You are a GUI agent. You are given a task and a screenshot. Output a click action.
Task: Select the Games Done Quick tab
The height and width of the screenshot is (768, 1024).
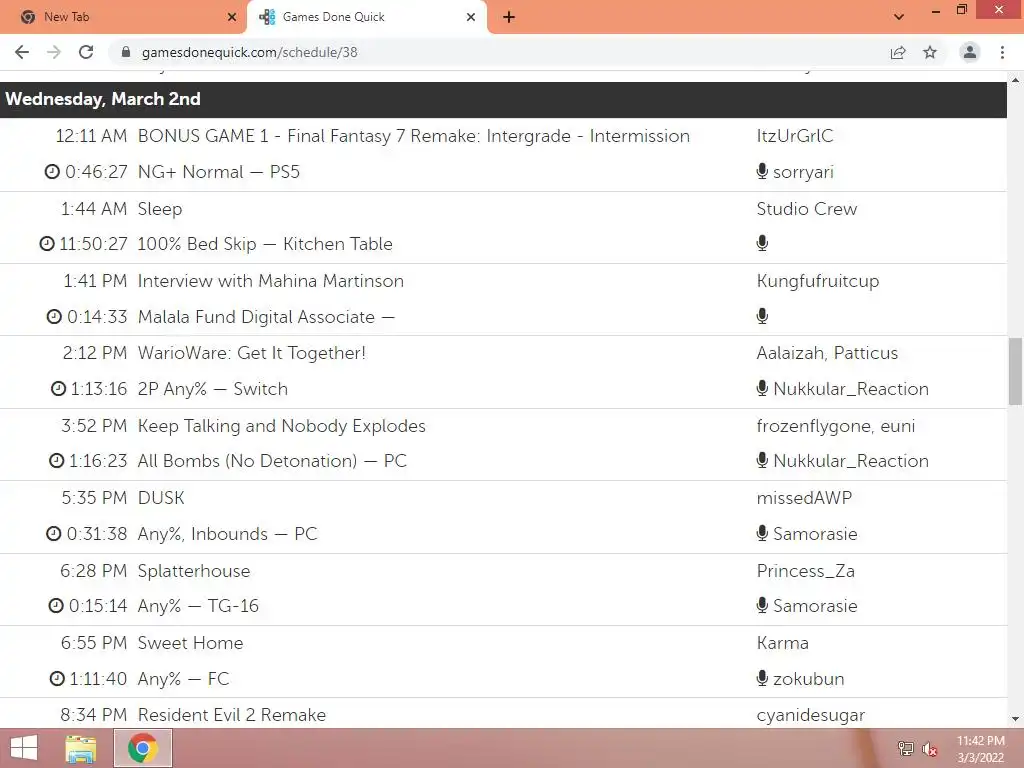pos(366,17)
